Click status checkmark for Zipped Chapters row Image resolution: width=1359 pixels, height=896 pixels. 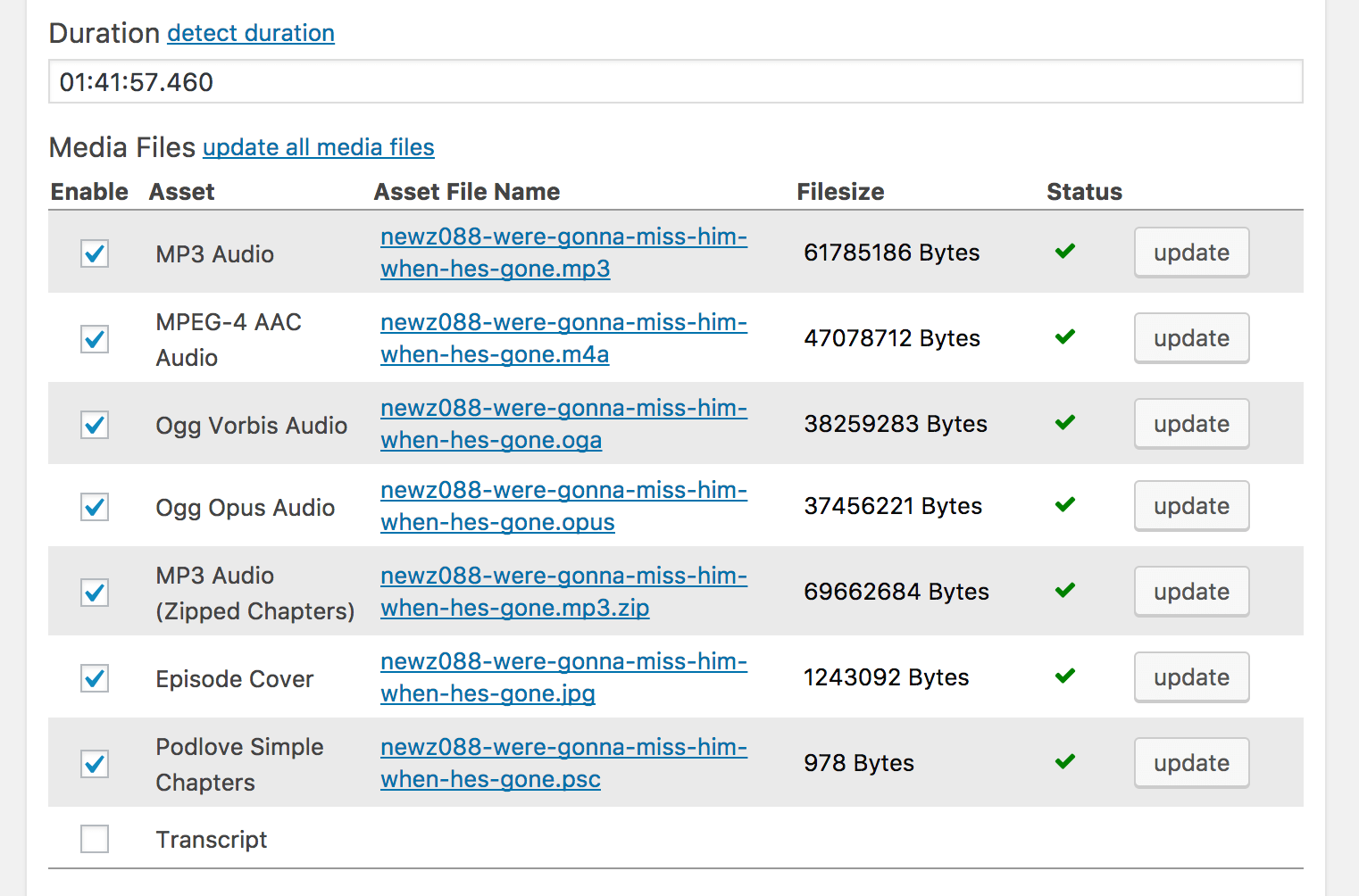point(1064,590)
